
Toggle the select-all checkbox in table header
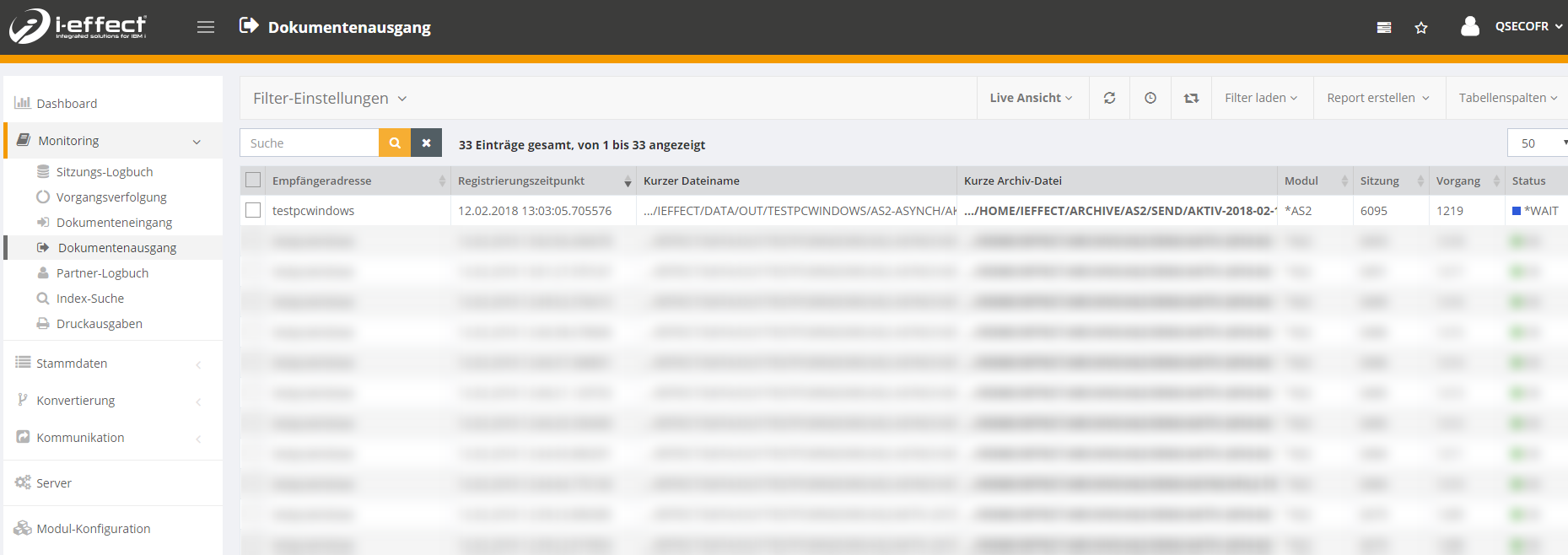(x=253, y=181)
